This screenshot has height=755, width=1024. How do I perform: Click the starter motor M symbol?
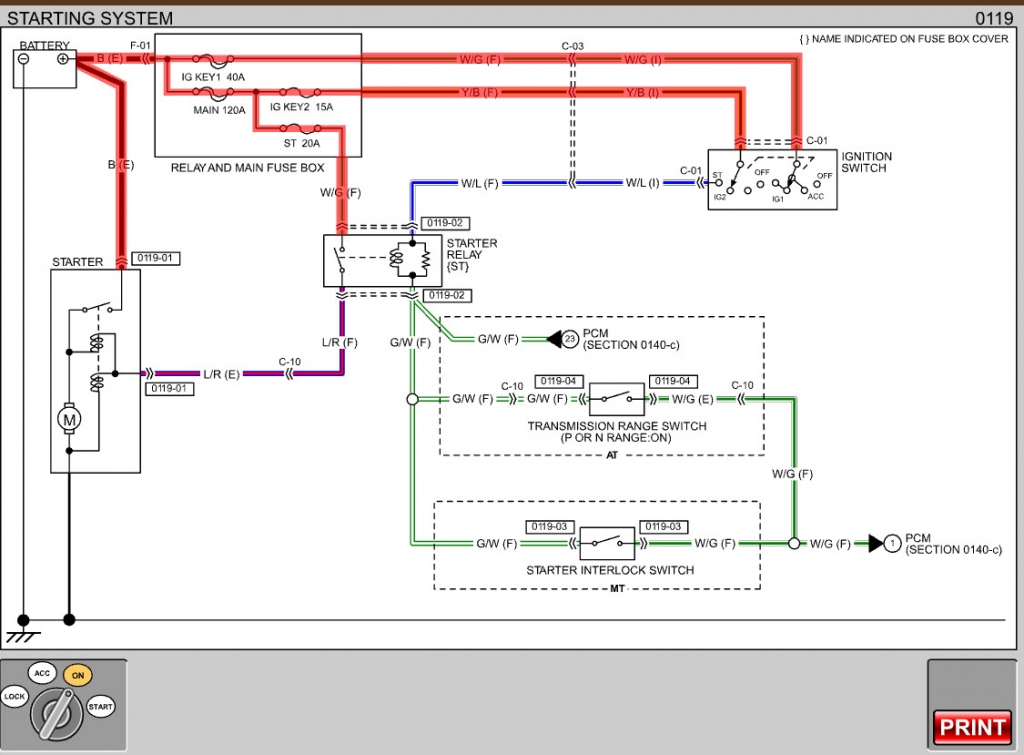point(69,419)
